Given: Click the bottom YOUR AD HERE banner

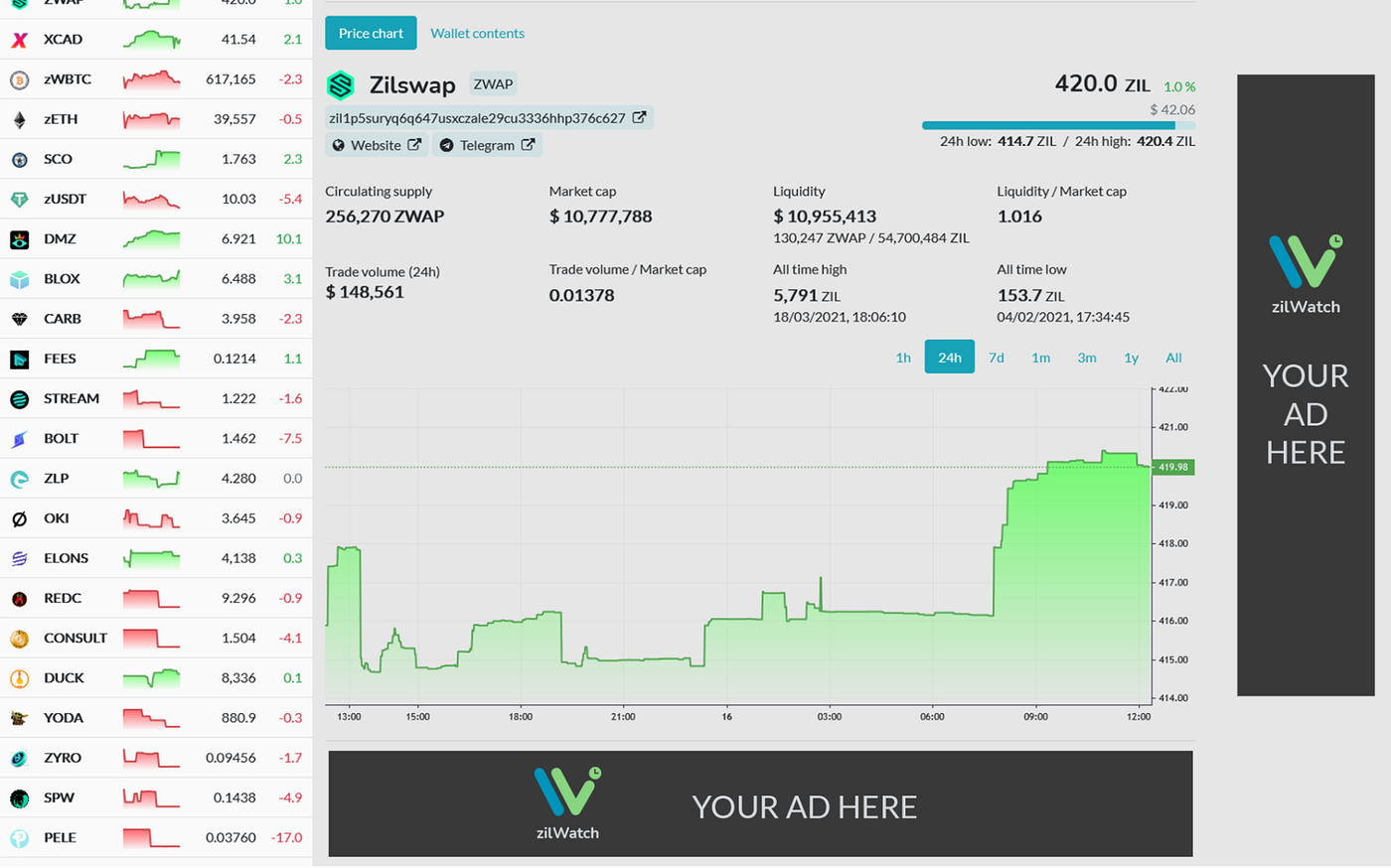Looking at the screenshot, I should point(760,803).
